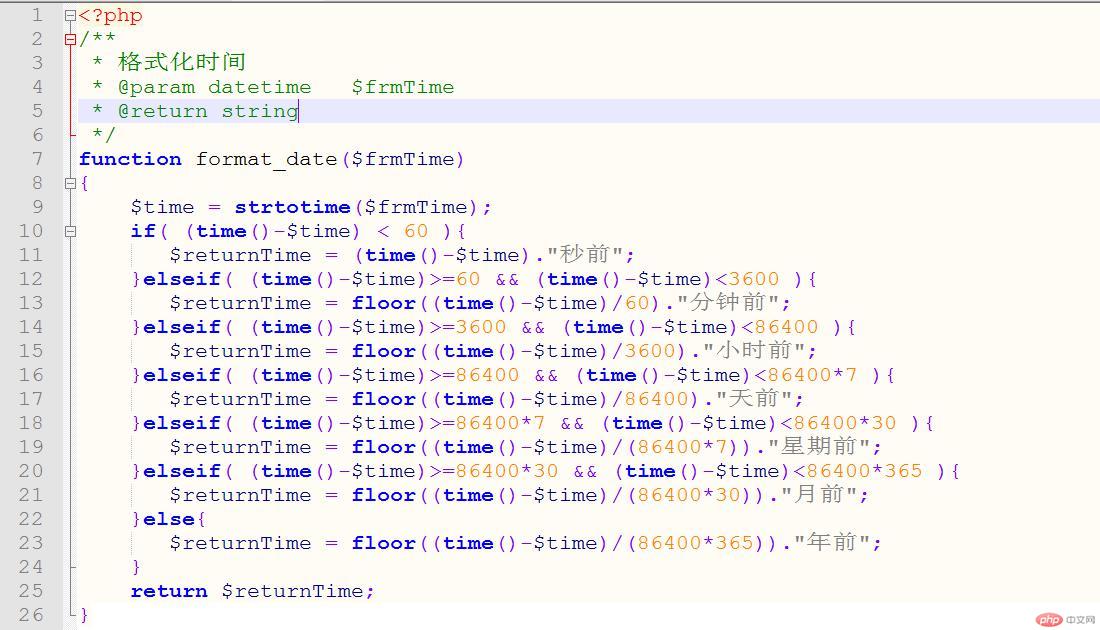Viewport: 1100px width, 630px height.
Task: Click the 'return' keyword on line 25
Action: 169,591
